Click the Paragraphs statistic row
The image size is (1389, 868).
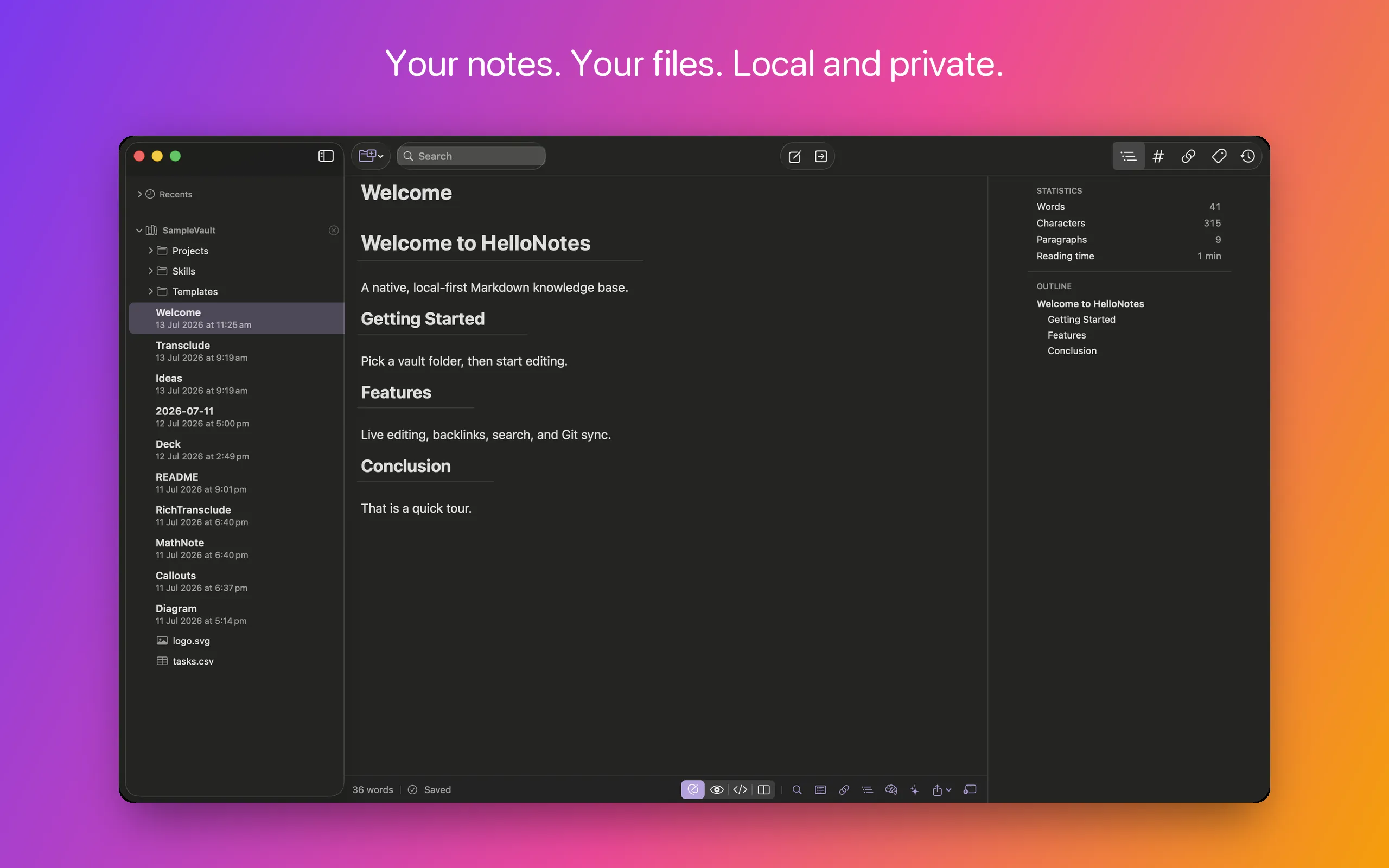pyautogui.click(x=1129, y=239)
